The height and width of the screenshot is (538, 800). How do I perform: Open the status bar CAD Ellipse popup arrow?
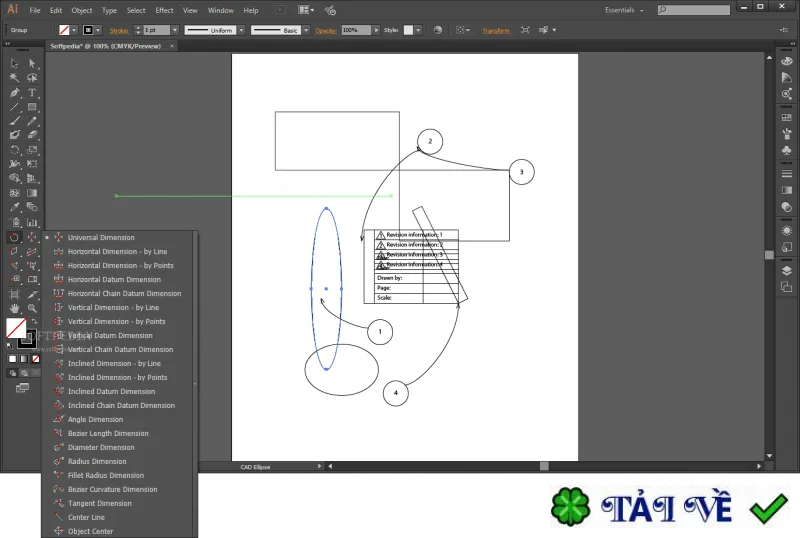(319, 466)
